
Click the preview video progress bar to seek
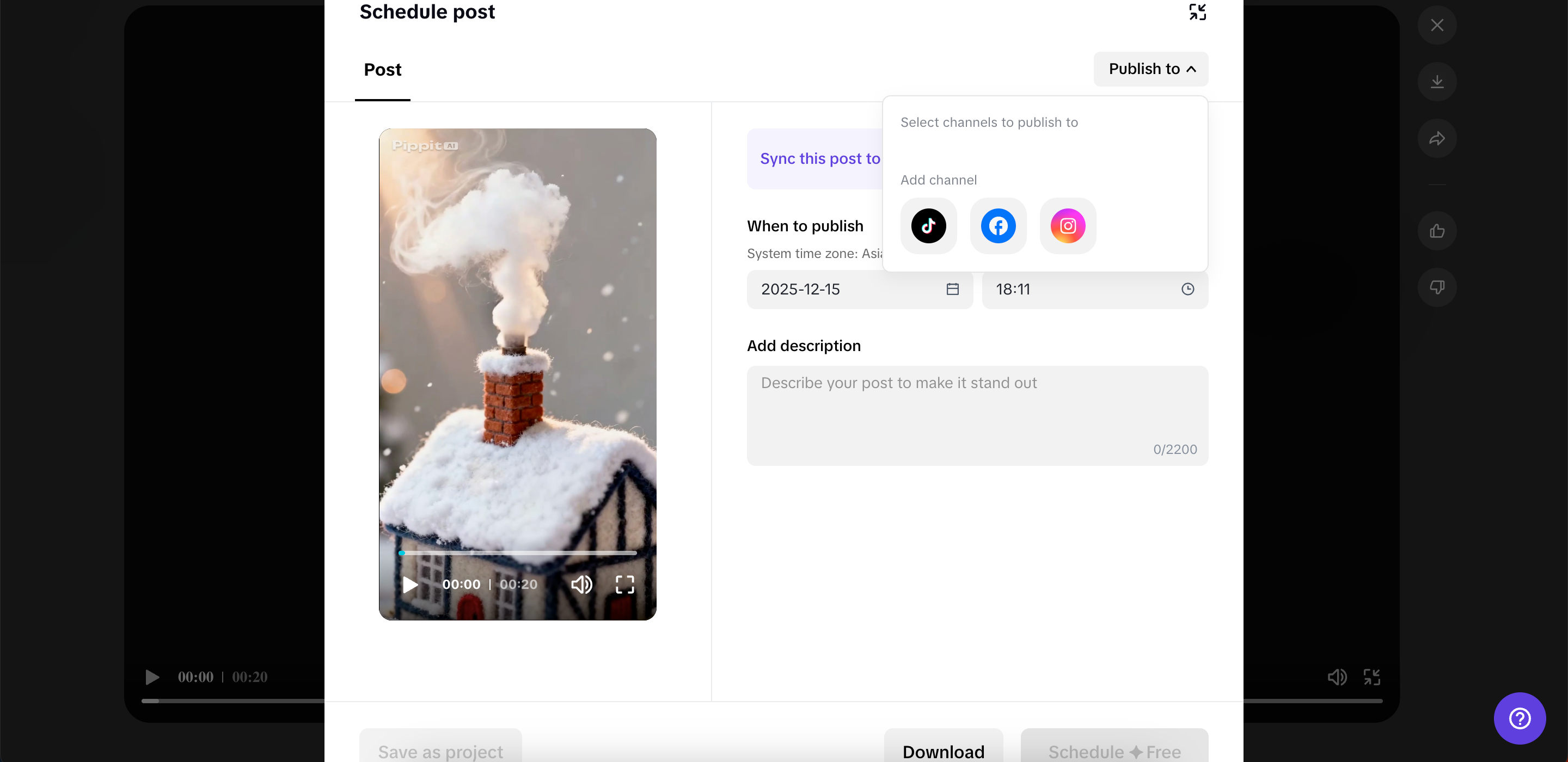click(x=517, y=552)
